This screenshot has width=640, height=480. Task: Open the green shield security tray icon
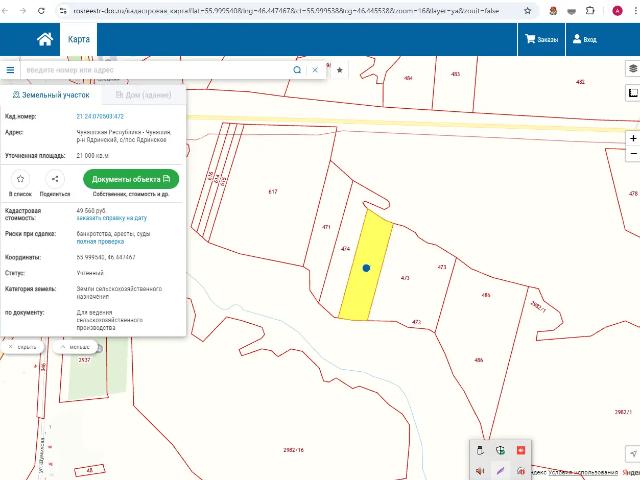(x=500, y=450)
